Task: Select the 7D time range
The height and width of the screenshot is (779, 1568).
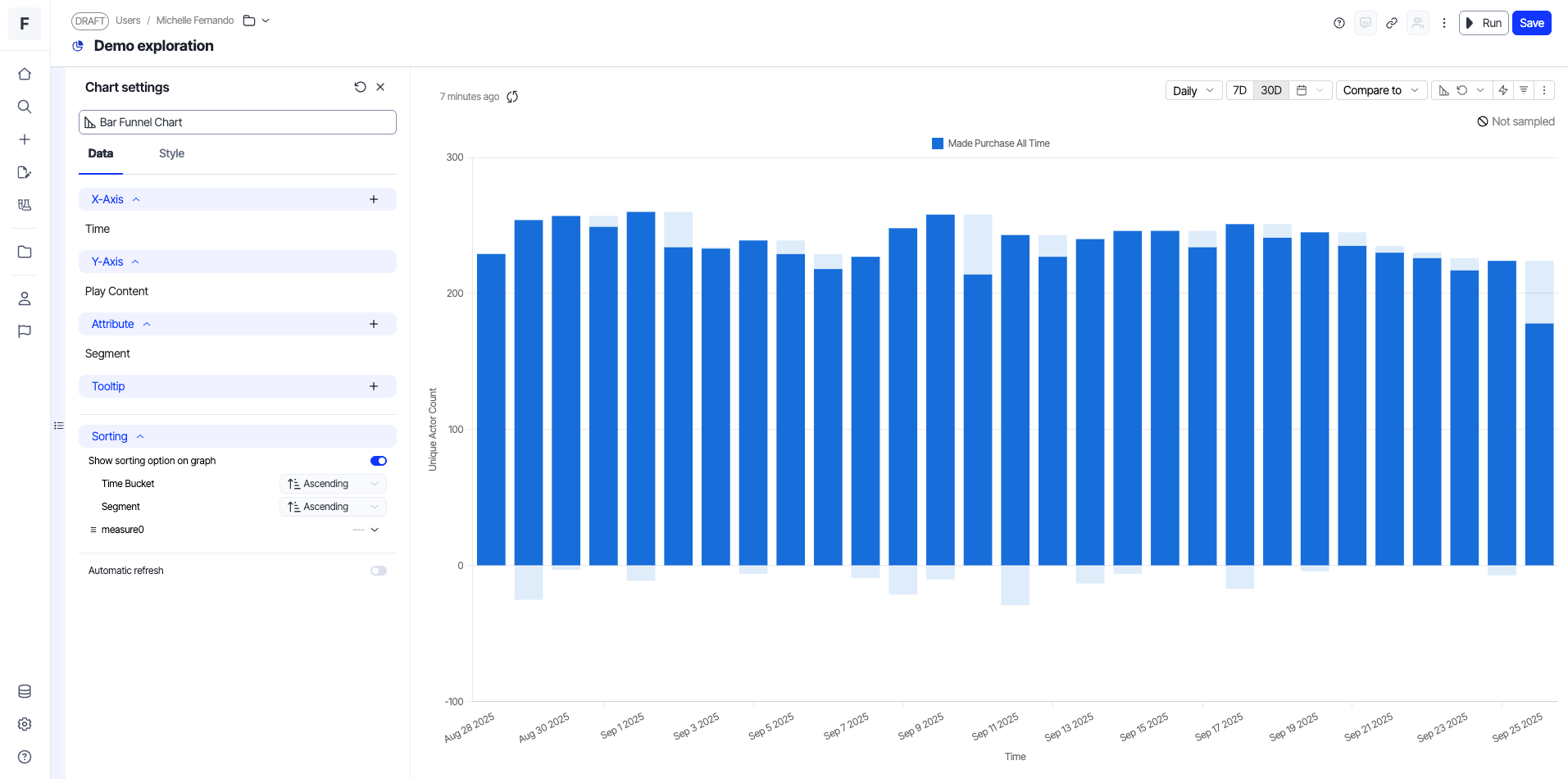Action: click(1239, 90)
